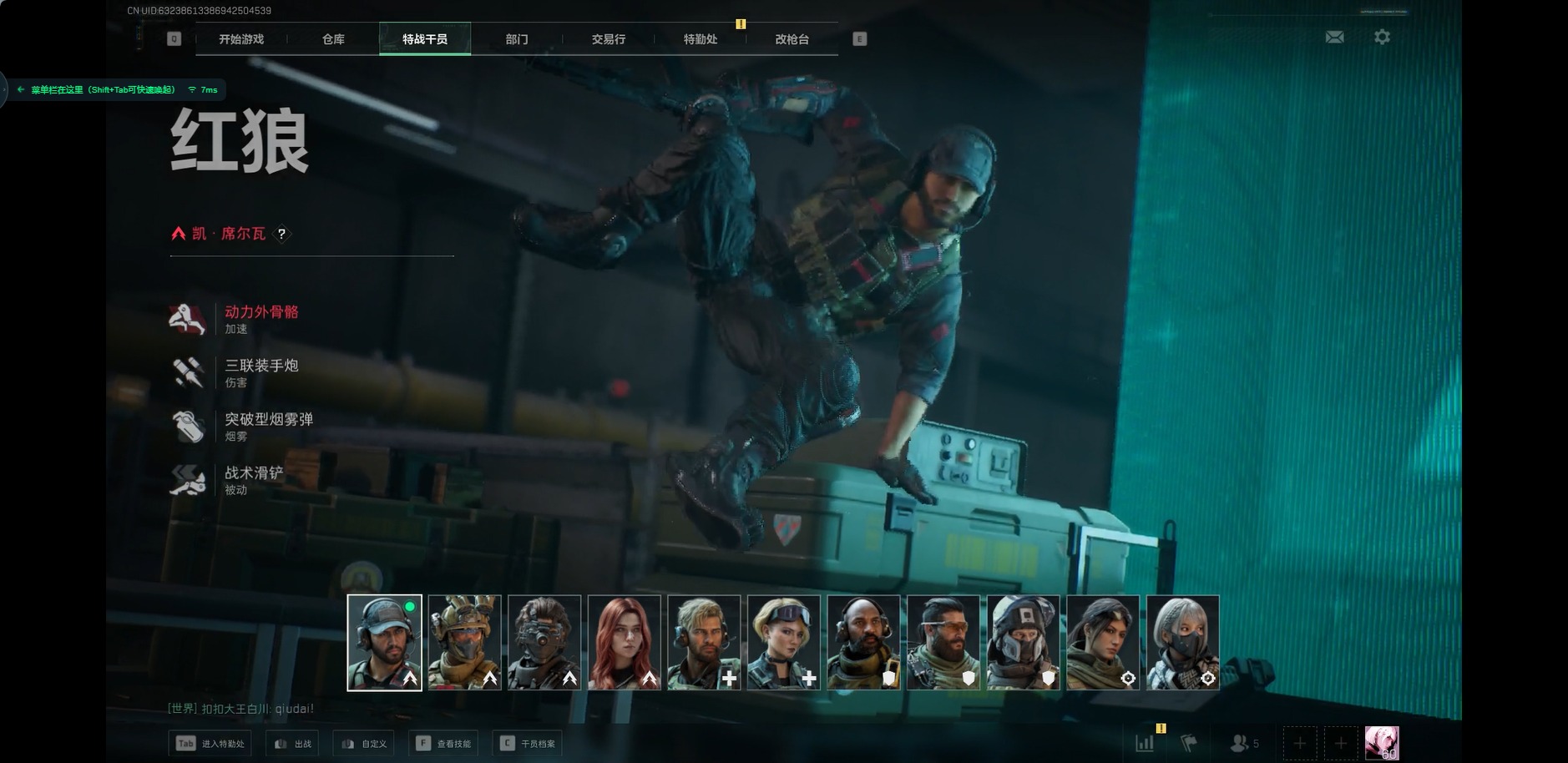Click the 进入特勤处 button
Screen dimensions: 1568x763
click(210, 743)
